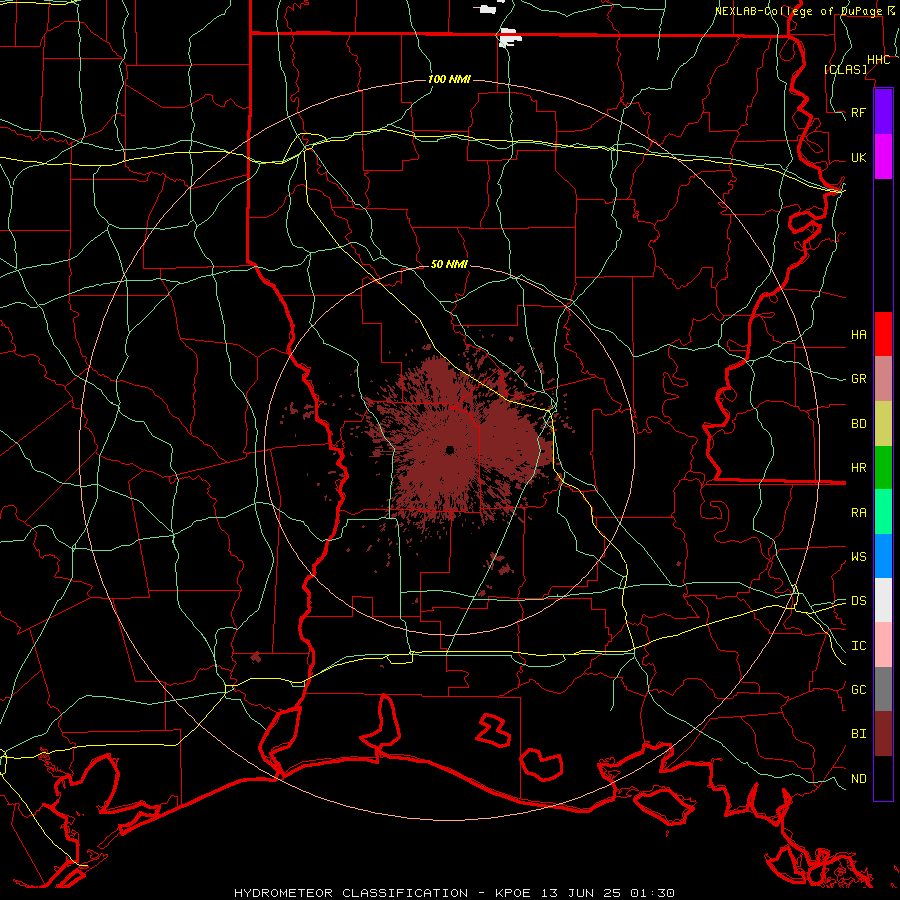Click the 'KPOE' station identifier in the caption
This screenshot has height=900, width=900.
tap(513, 893)
